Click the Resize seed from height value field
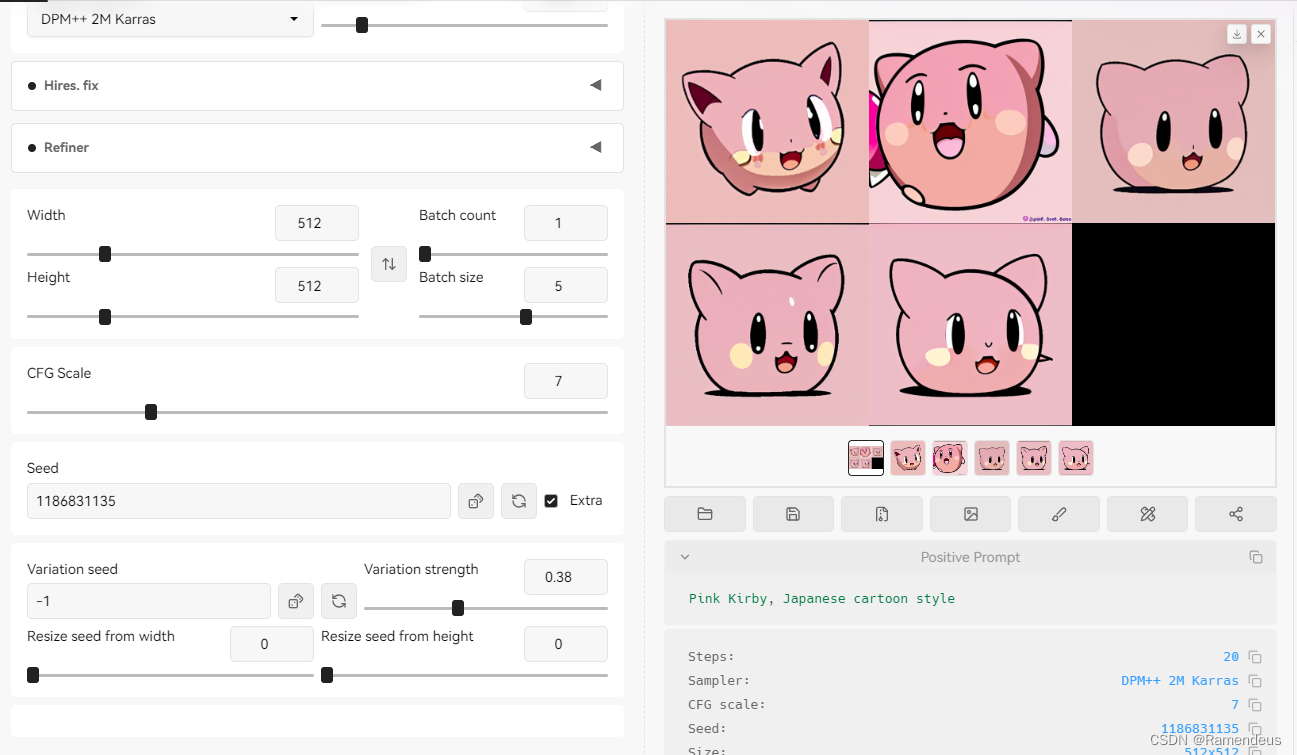Screen dimensions: 1297x755 click(566, 644)
